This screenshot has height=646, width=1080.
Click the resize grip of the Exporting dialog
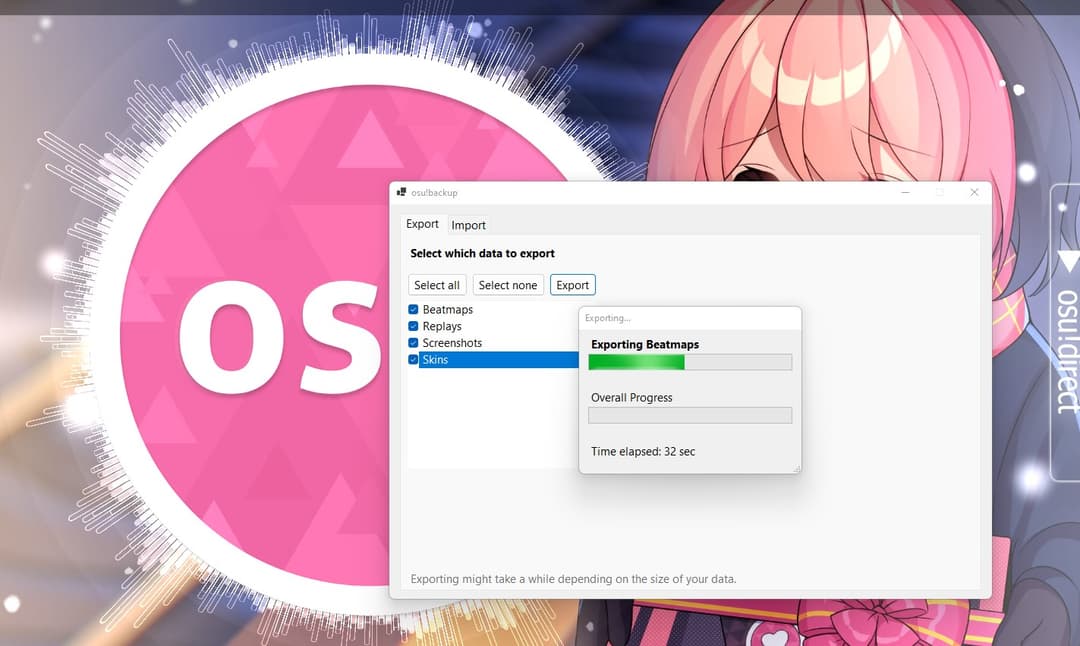(797, 467)
